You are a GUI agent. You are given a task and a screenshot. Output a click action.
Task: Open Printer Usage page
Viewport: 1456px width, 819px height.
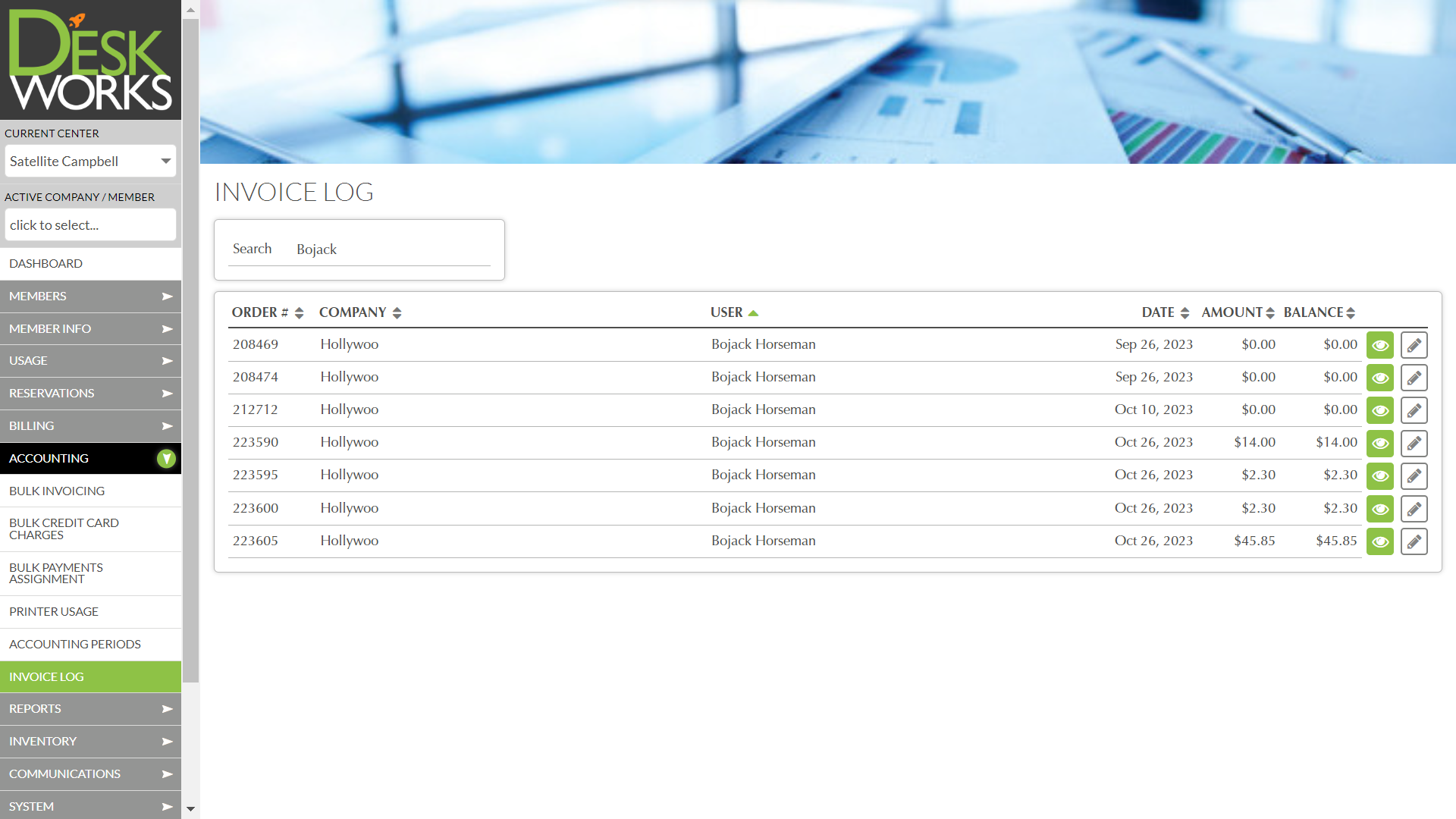click(54, 612)
